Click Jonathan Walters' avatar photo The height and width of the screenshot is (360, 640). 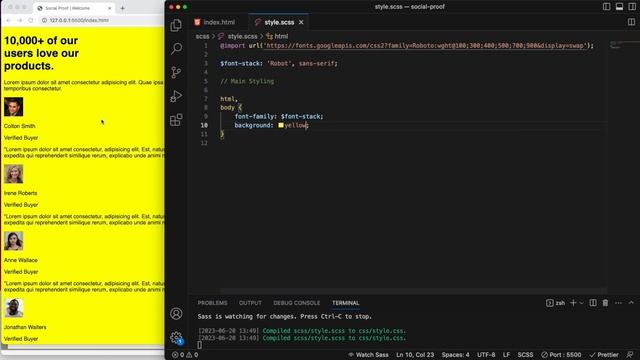(x=13, y=308)
